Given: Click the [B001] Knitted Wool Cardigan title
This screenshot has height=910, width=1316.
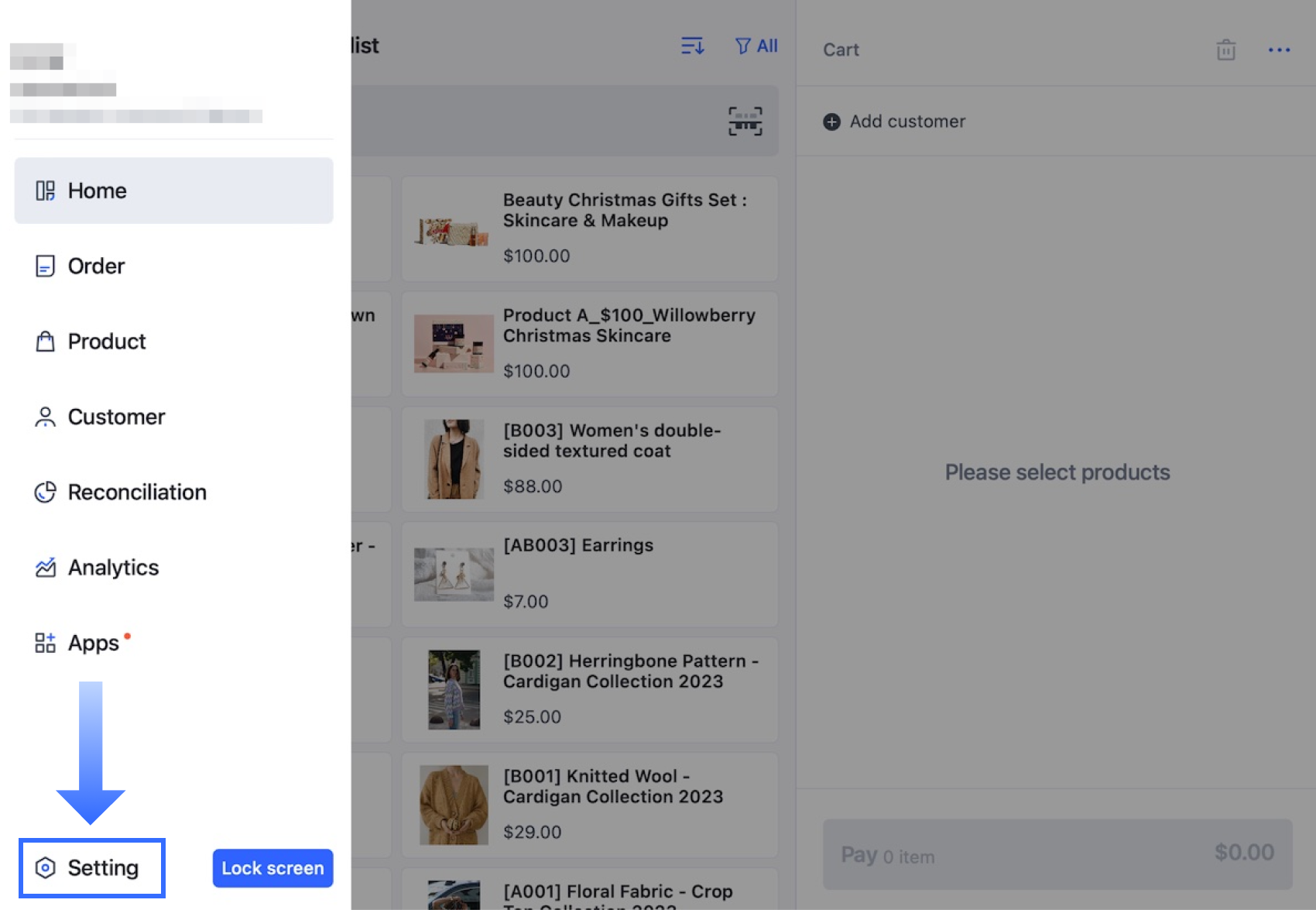Looking at the screenshot, I should (x=613, y=786).
